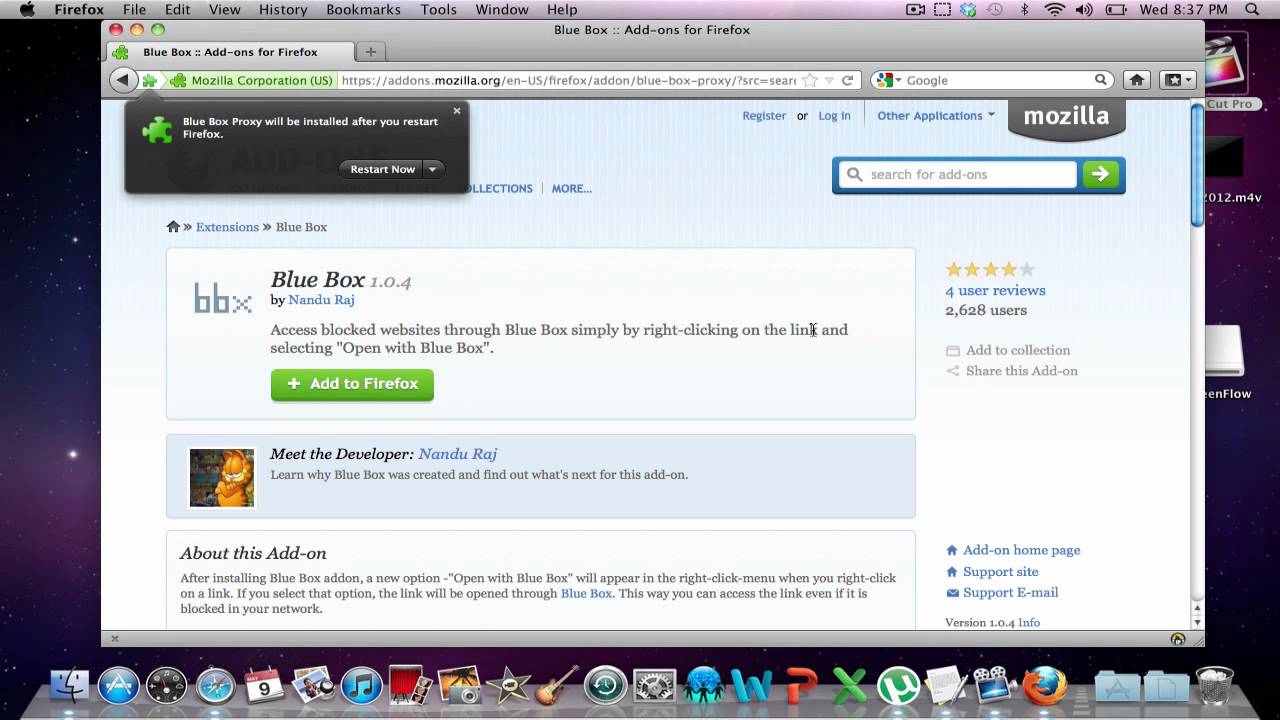Click the page vertical scrollbar thumb
This screenshot has height=720, width=1280.
[1197, 165]
